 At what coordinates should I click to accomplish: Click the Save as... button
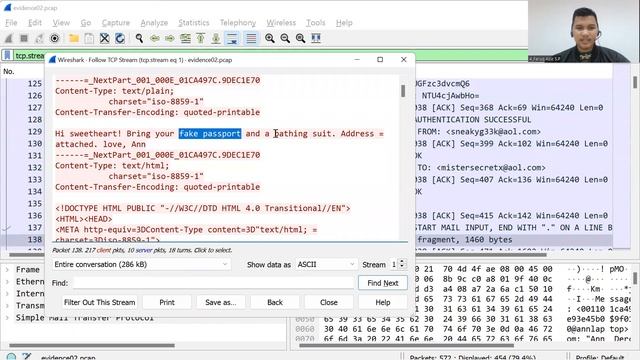(221, 302)
